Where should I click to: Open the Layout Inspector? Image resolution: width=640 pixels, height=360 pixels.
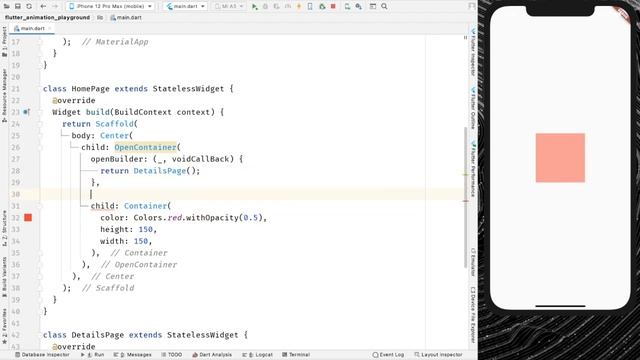438,355
